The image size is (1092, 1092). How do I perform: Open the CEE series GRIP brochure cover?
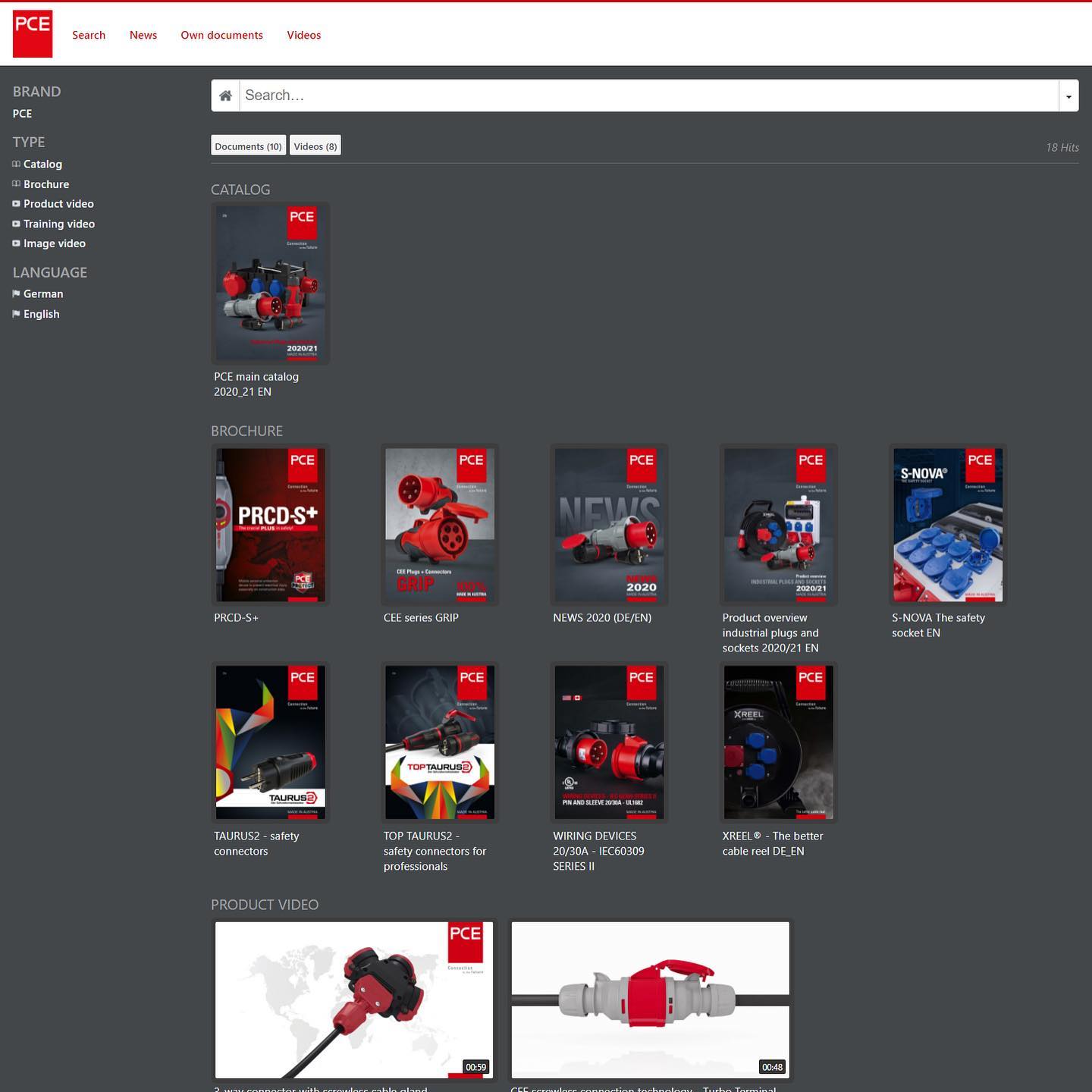tap(440, 525)
